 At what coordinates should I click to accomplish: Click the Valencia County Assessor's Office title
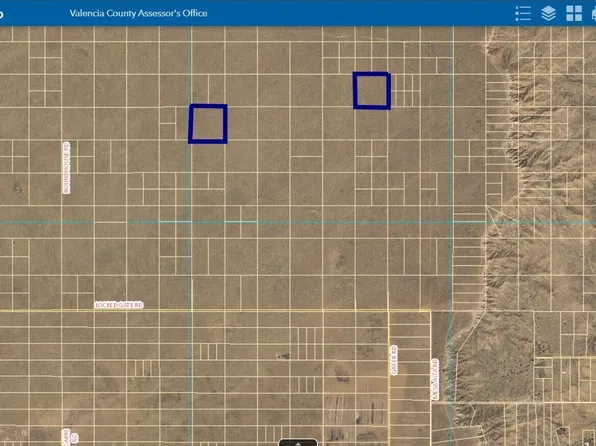(138, 13)
